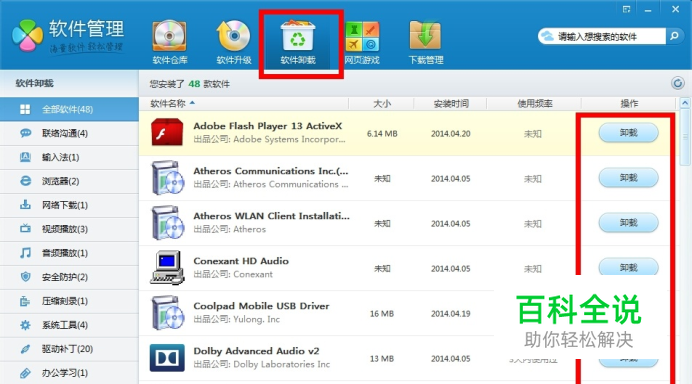The image size is (692, 384).
Task: Click the Atheros Communications installer icon
Action: click(167, 178)
